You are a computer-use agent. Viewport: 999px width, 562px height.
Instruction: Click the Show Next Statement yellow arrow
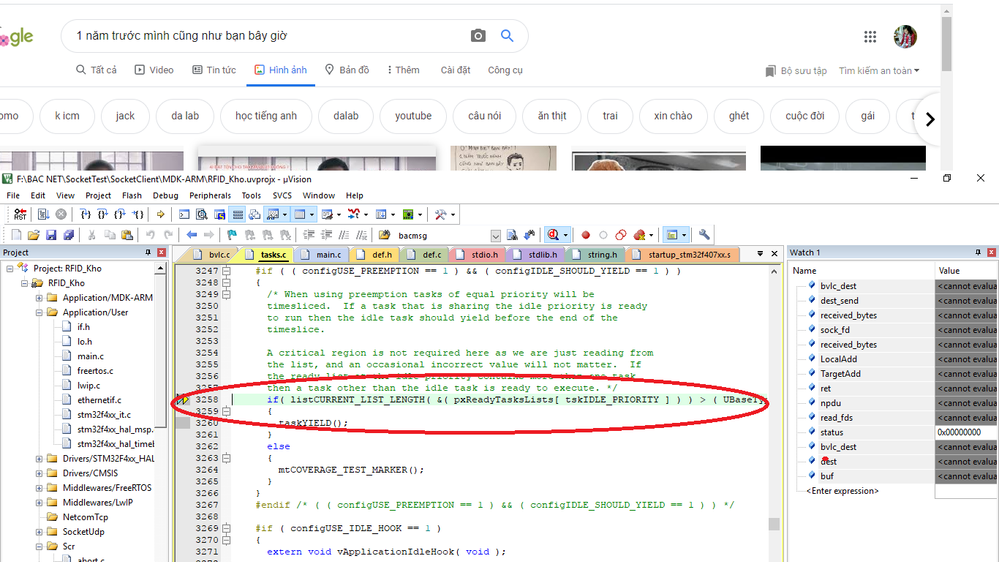(161, 214)
